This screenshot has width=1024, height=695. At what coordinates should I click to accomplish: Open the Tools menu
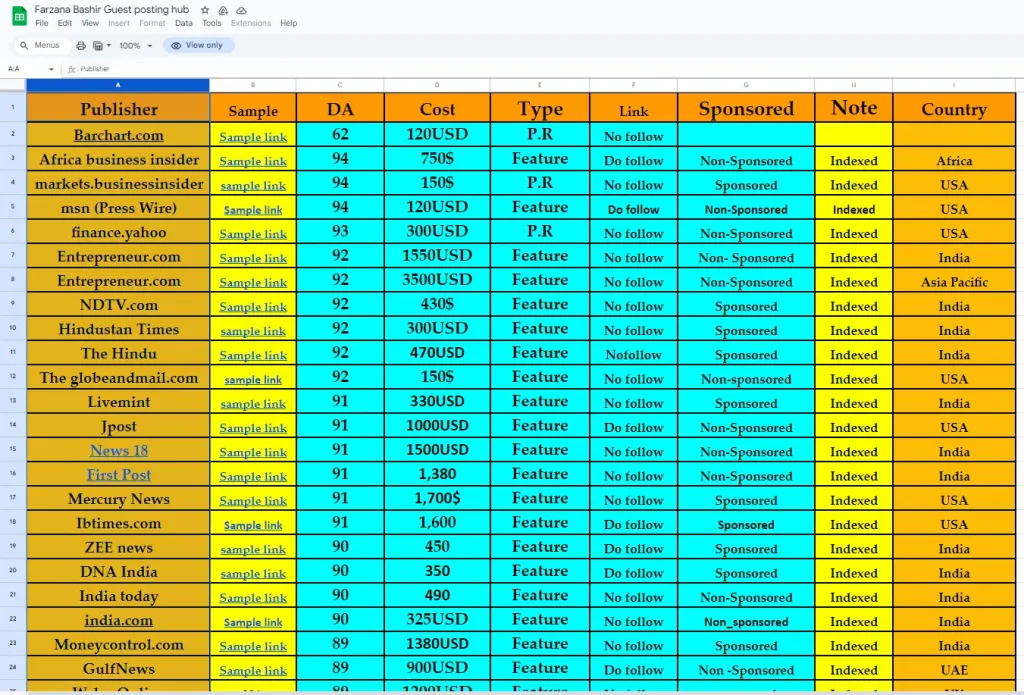pos(212,23)
